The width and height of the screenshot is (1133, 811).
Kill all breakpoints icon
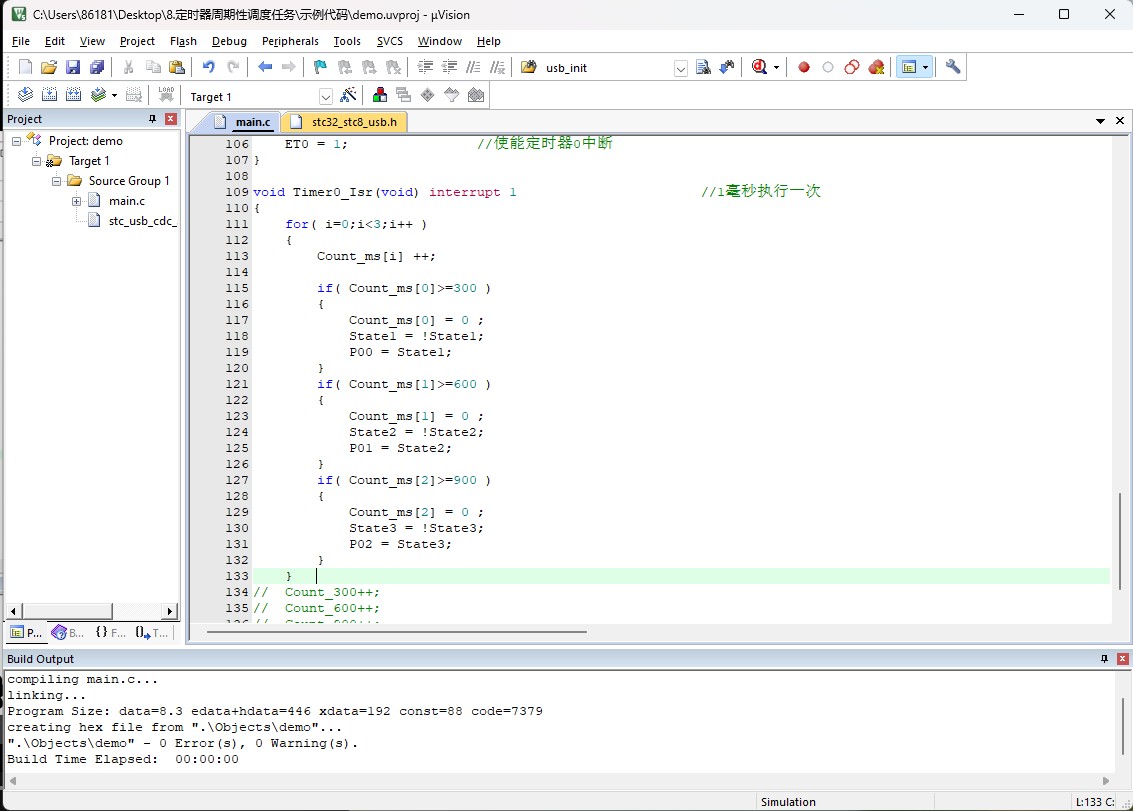click(876, 67)
